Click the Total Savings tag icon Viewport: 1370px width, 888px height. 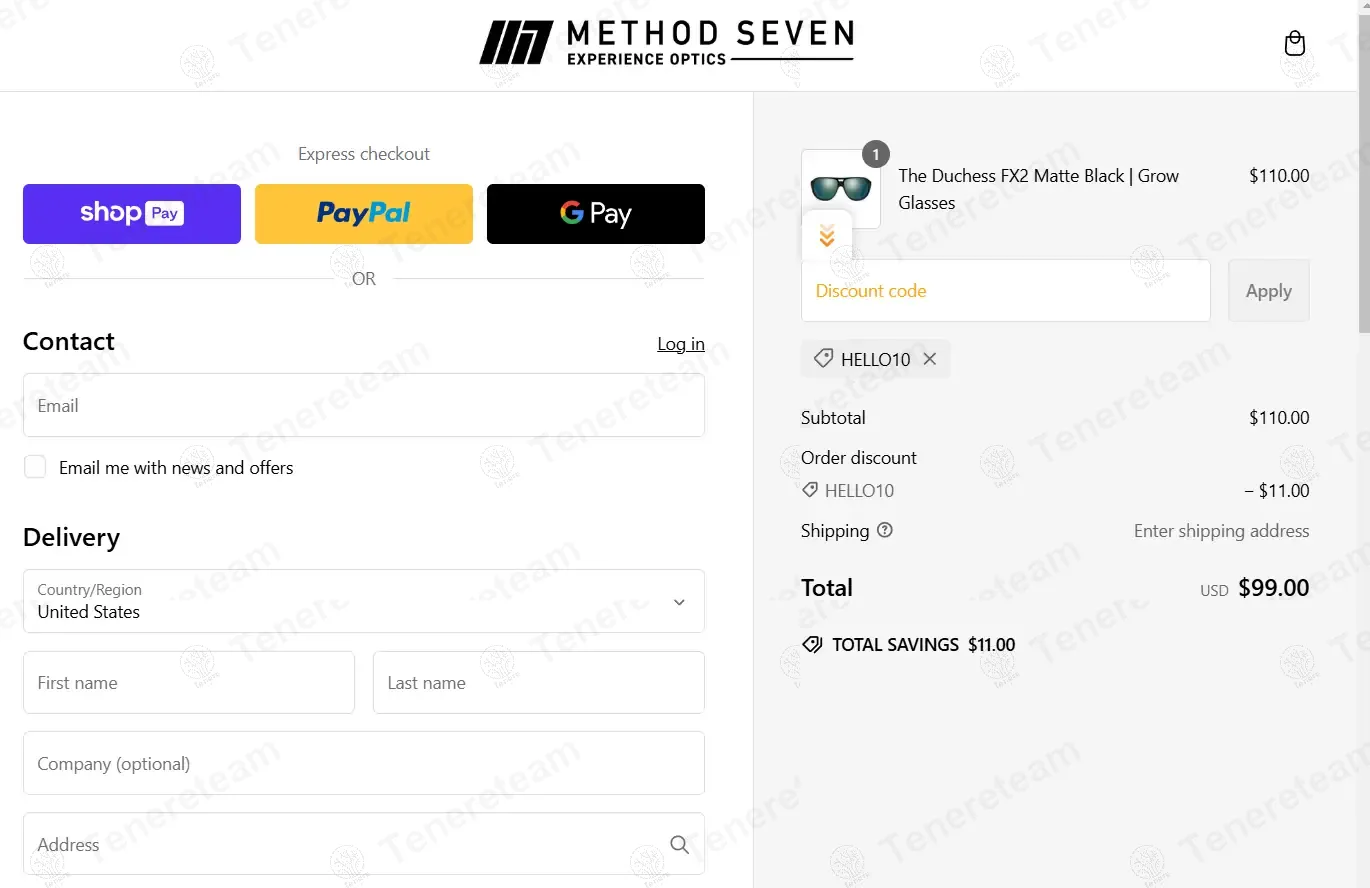point(812,645)
